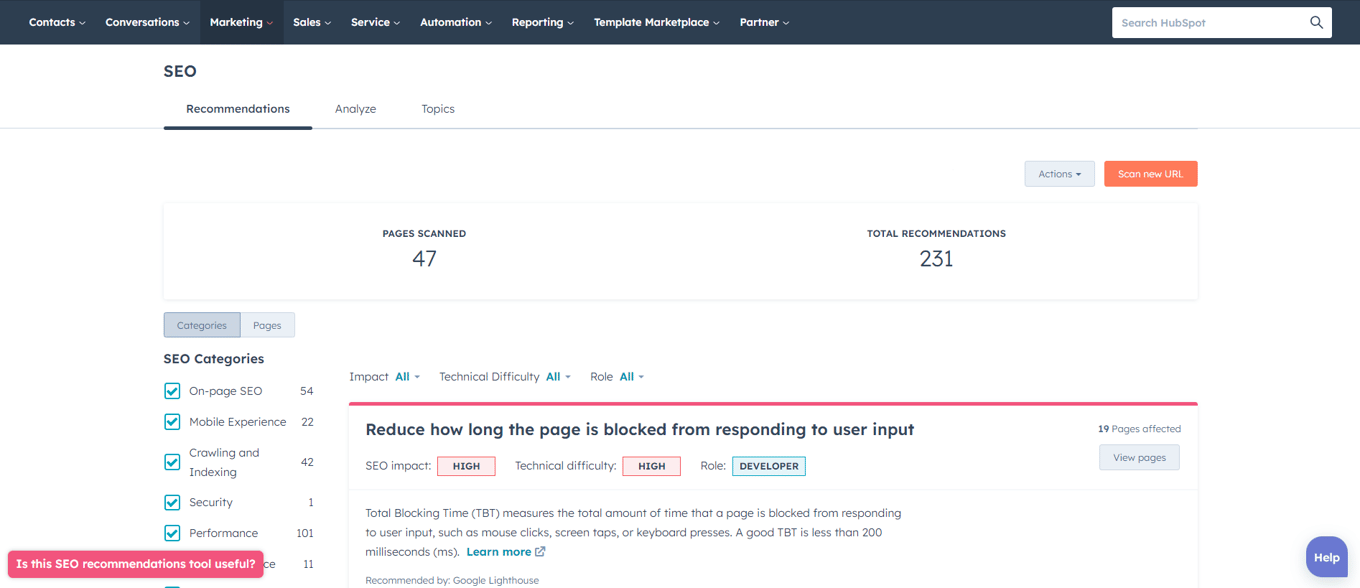1360x588 pixels.
Task: Click the search magnifier icon in HubSpot search bar
Action: pyautogui.click(x=1317, y=22)
